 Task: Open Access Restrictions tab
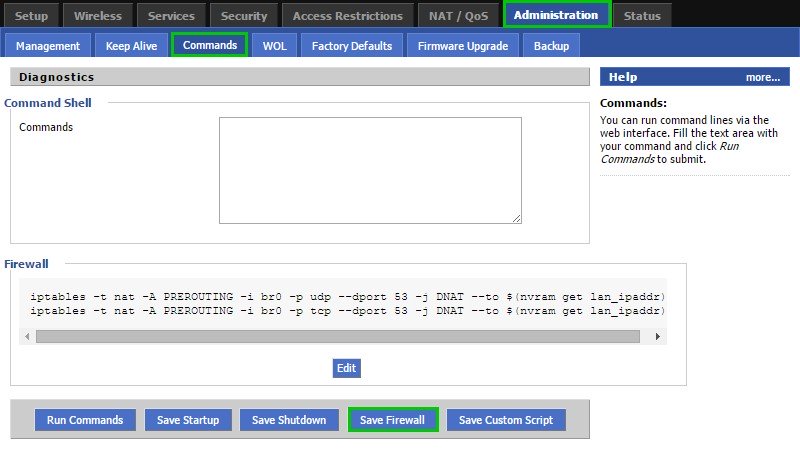pos(348,15)
